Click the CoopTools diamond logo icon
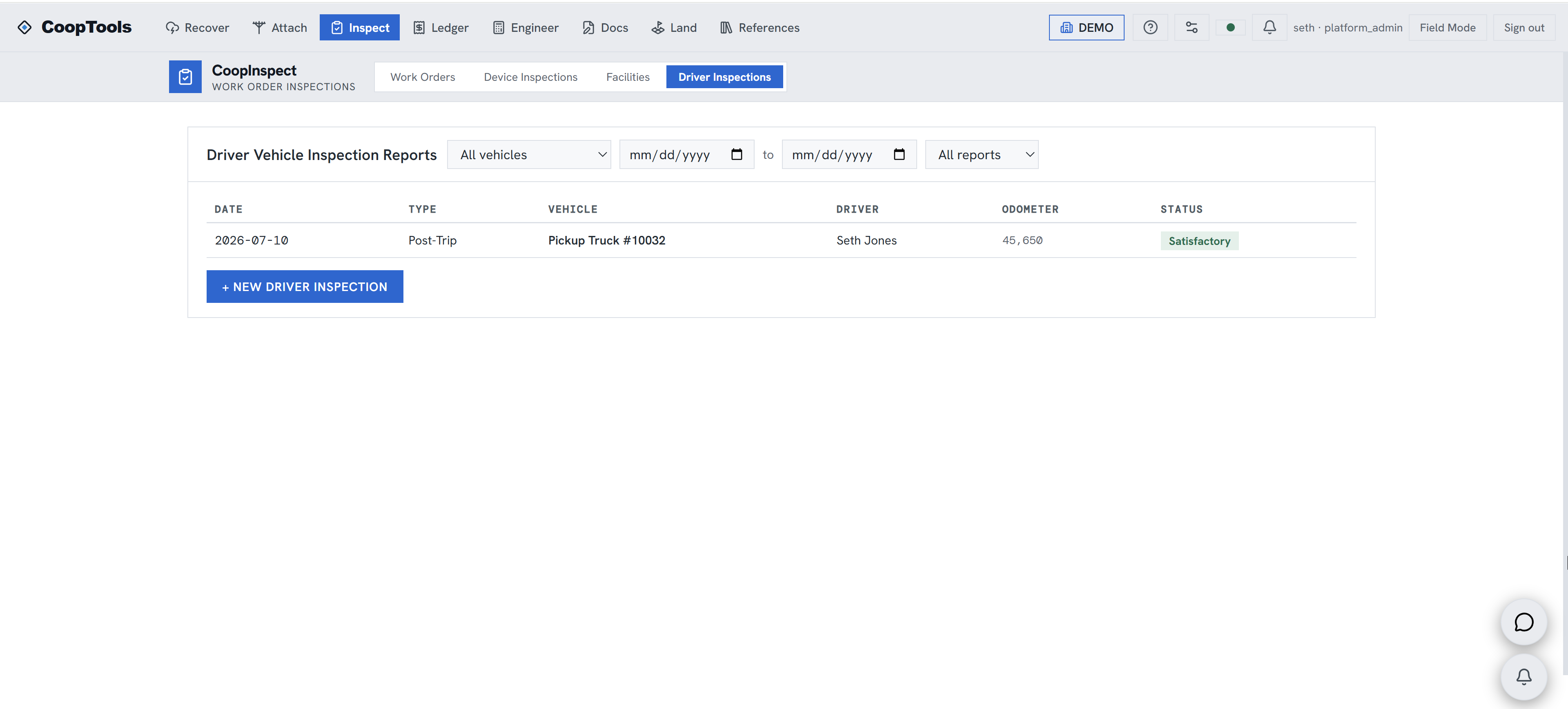Image resolution: width=1568 pixels, height=709 pixels. coord(24,27)
